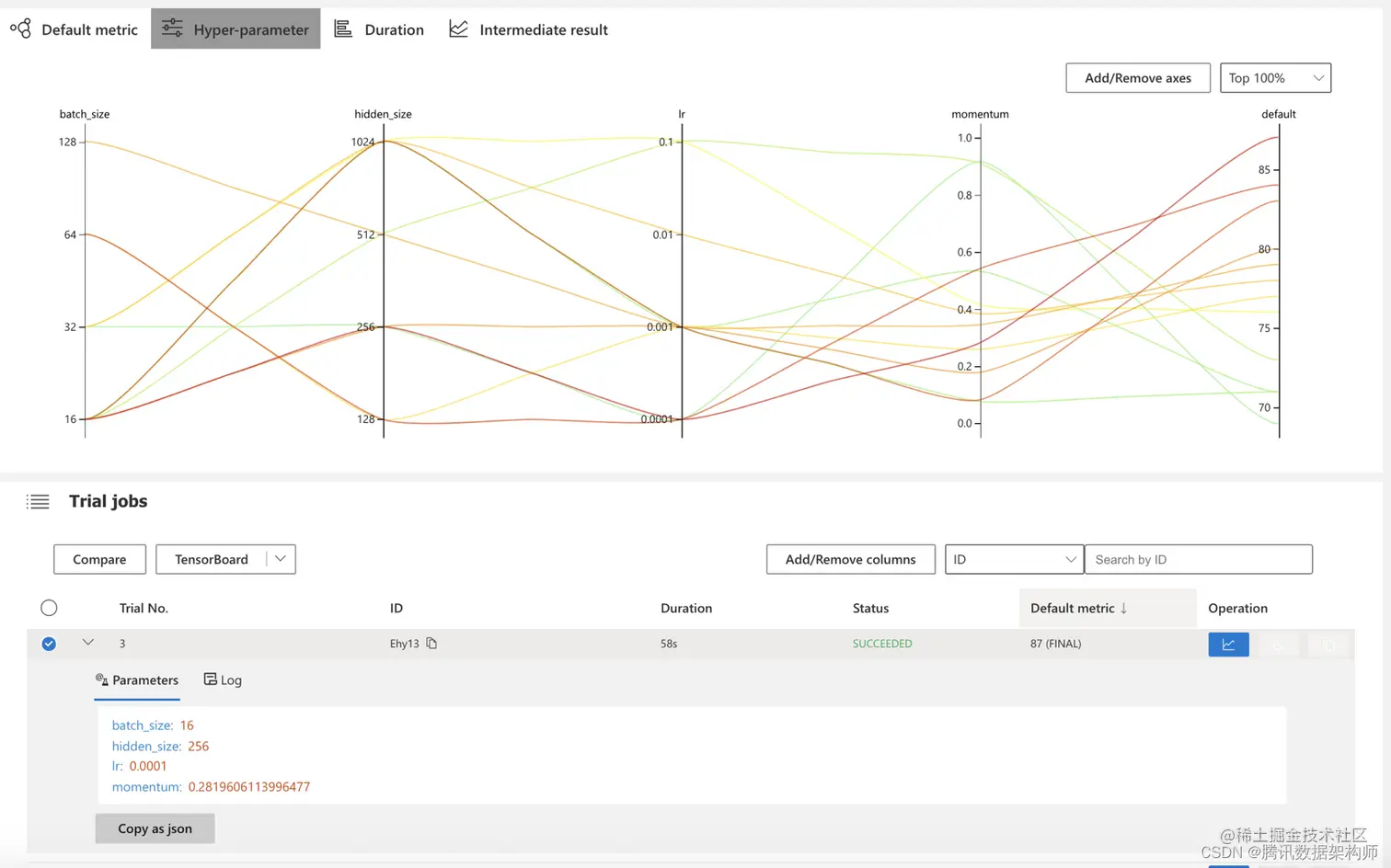Screen dimensions: 1391x868
Task: Click the 85 tick on default axis
Action: point(1264,170)
